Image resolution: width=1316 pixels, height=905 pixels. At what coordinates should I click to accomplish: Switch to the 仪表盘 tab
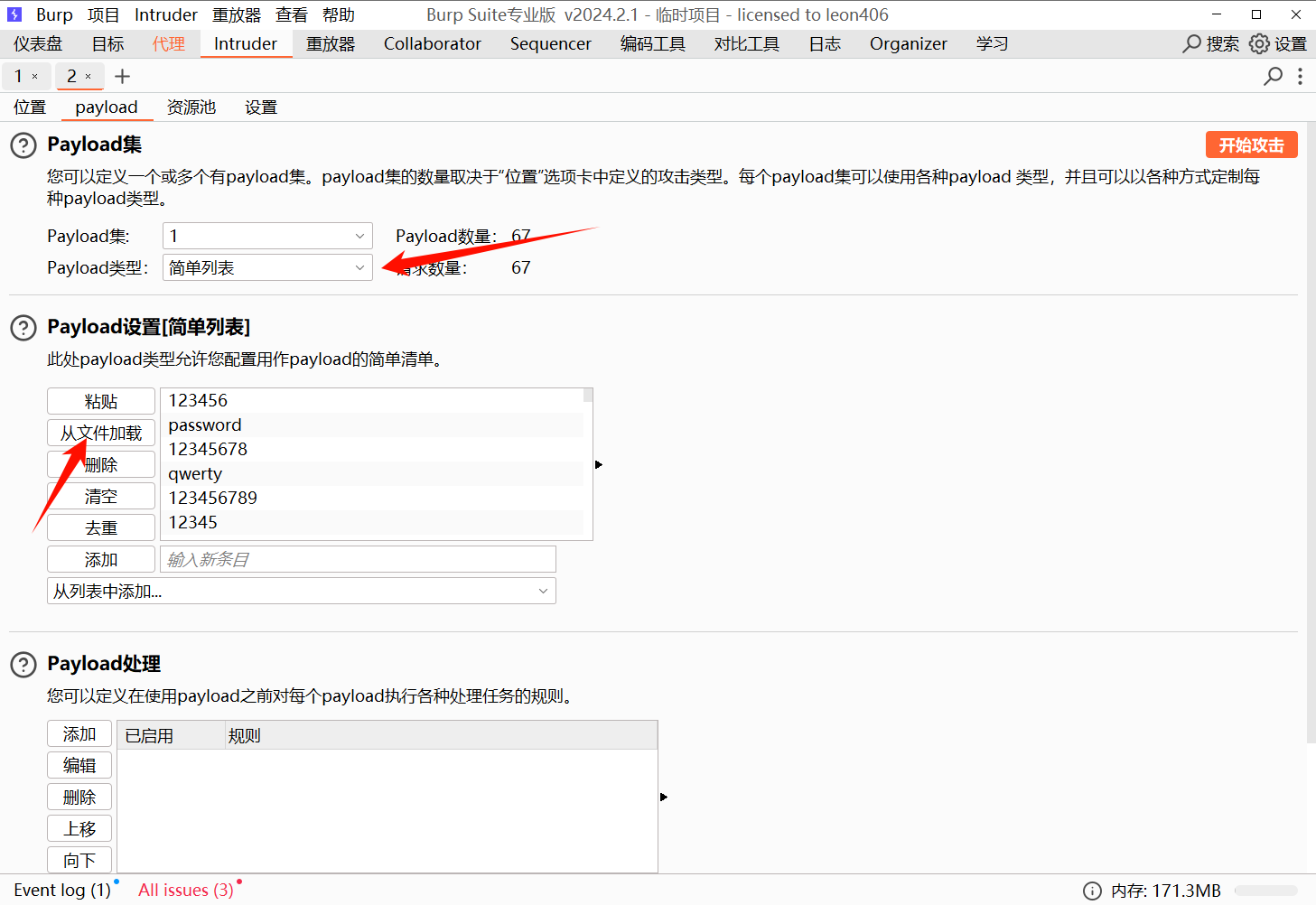click(38, 43)
